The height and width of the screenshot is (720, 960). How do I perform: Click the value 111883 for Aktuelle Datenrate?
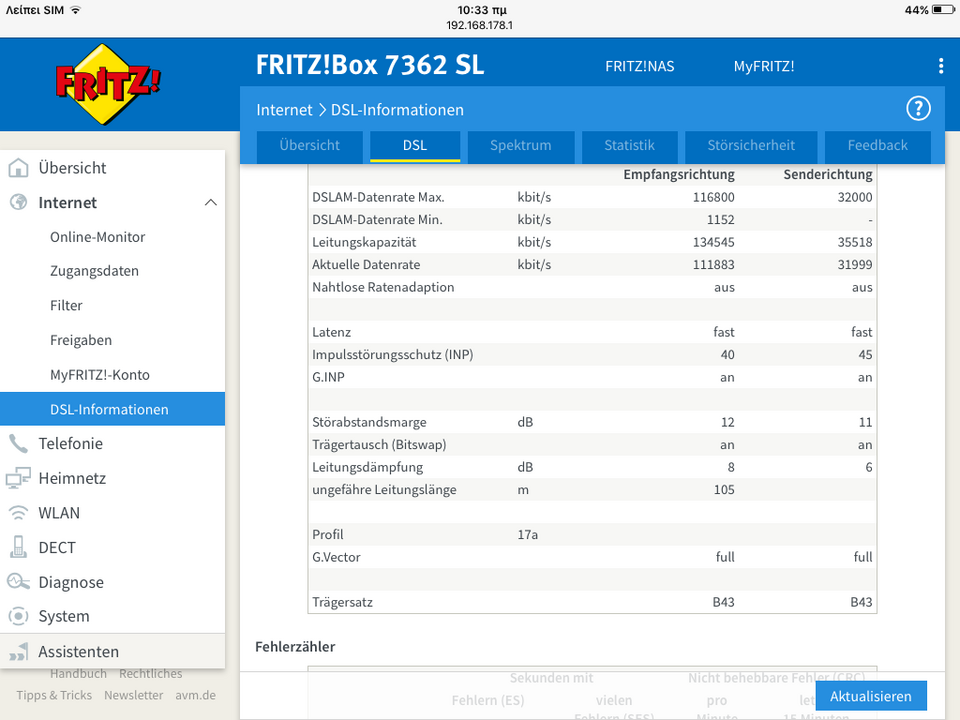713,264
